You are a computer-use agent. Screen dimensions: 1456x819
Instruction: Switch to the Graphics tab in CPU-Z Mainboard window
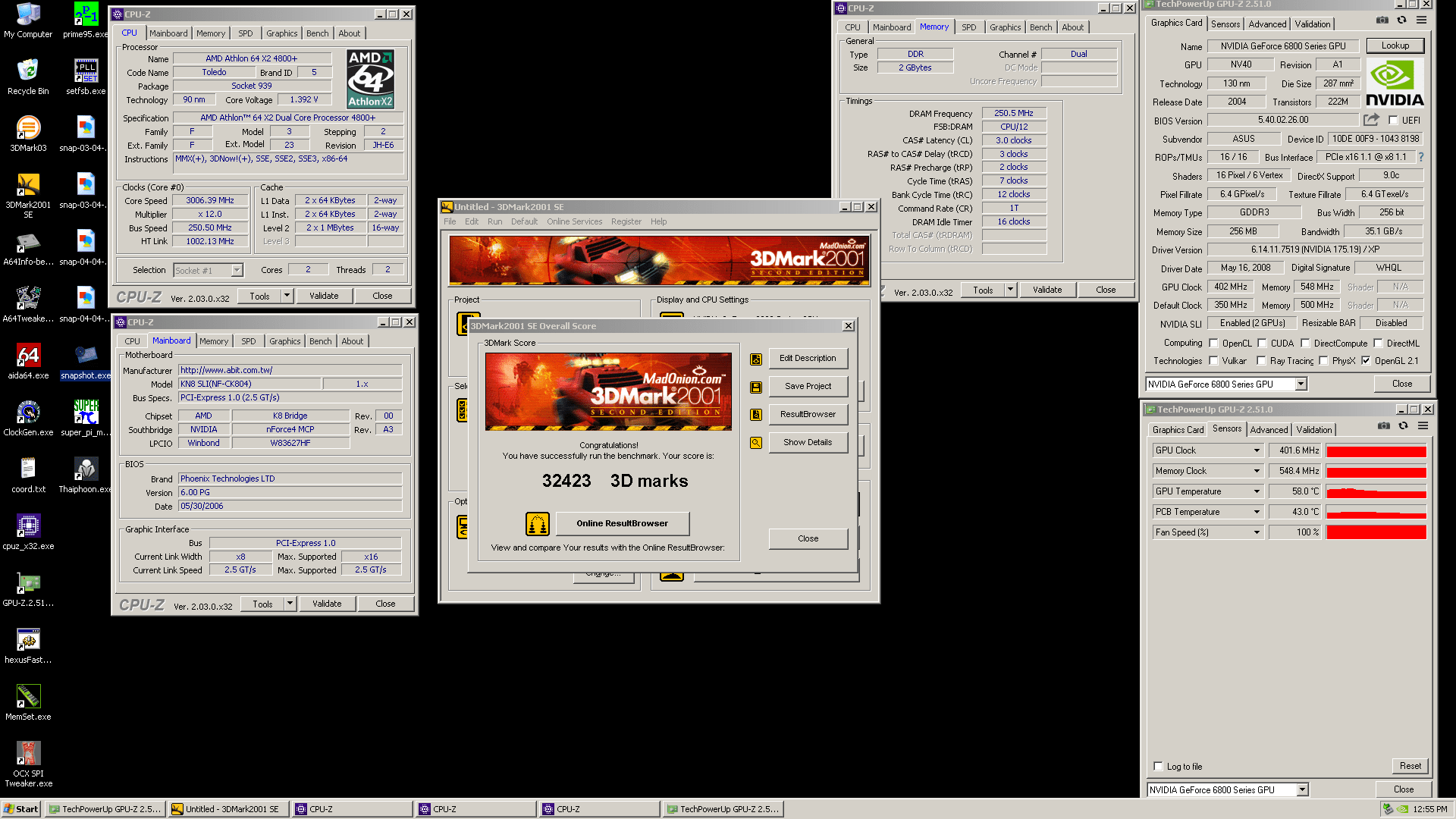[285, 341]
